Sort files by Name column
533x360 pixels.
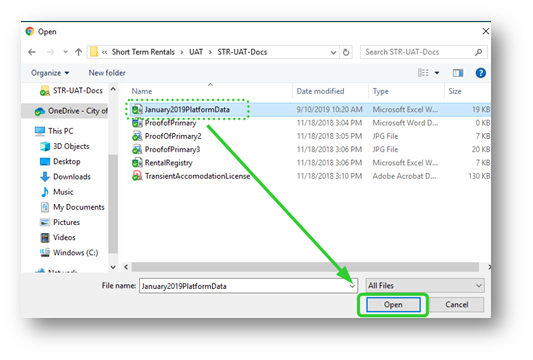(x=142, y=91)
